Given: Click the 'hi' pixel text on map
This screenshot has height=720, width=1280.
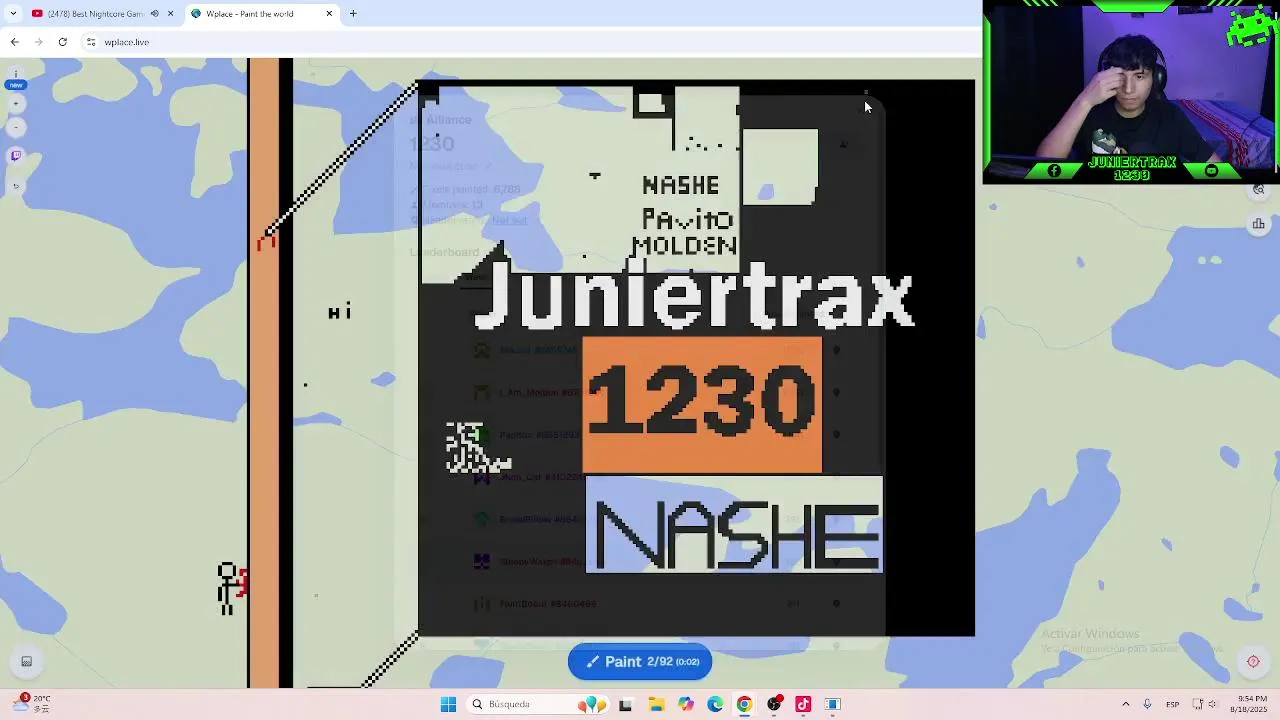Looking at the screenshot, I should tap(340, 312).
